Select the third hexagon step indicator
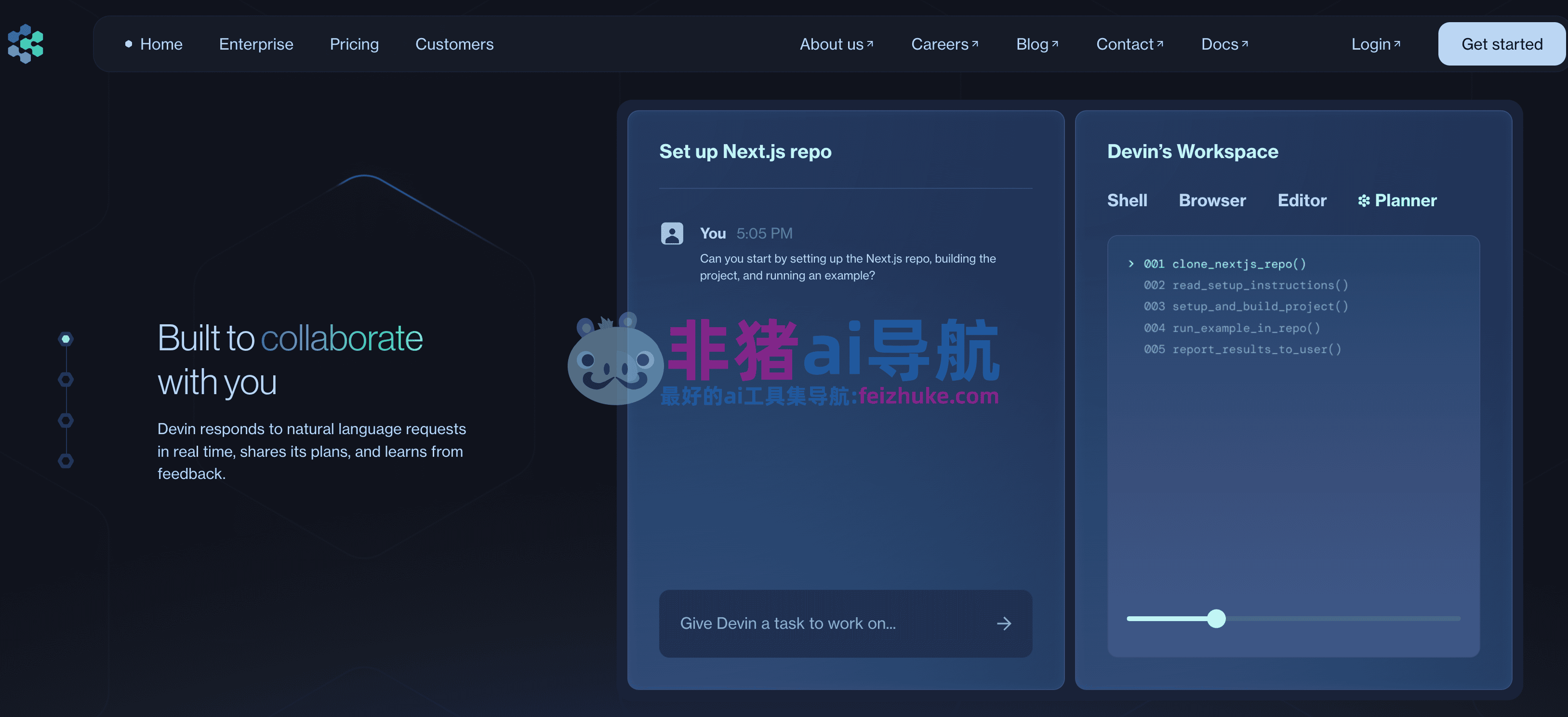Image resolution: width=1568 pixels, height=717 pixels. tap(66, 421)
